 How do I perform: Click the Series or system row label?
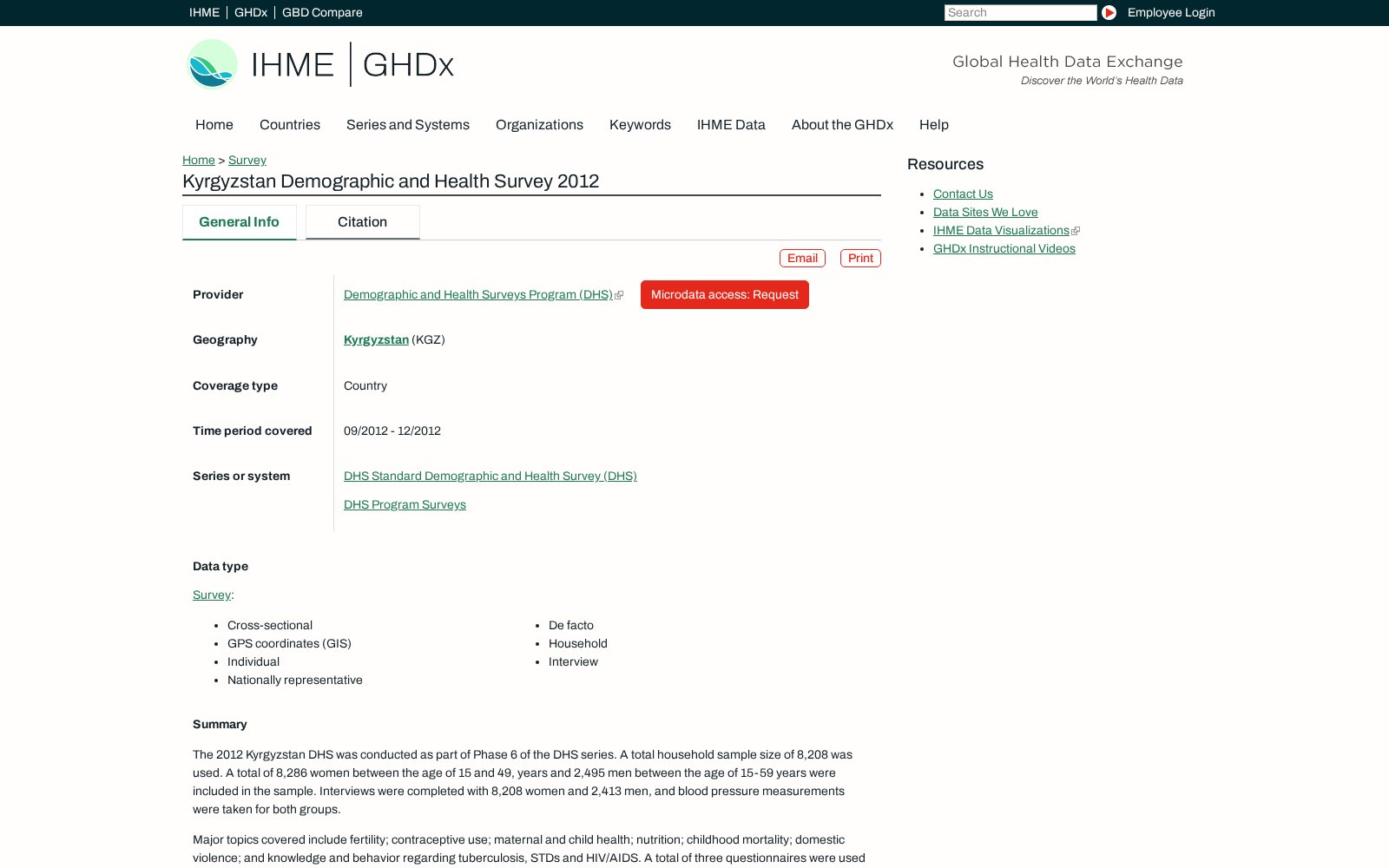[241, 477]
